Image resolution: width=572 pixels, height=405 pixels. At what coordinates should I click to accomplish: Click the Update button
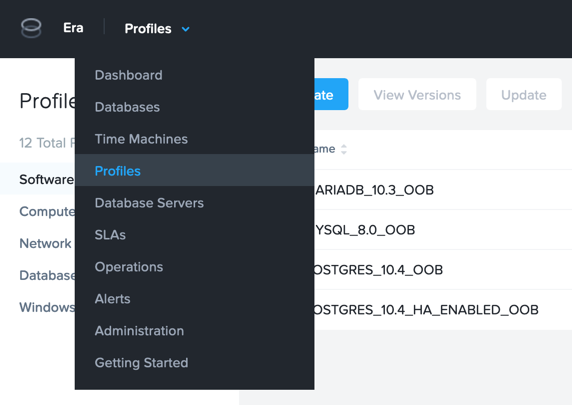point(523,94)
